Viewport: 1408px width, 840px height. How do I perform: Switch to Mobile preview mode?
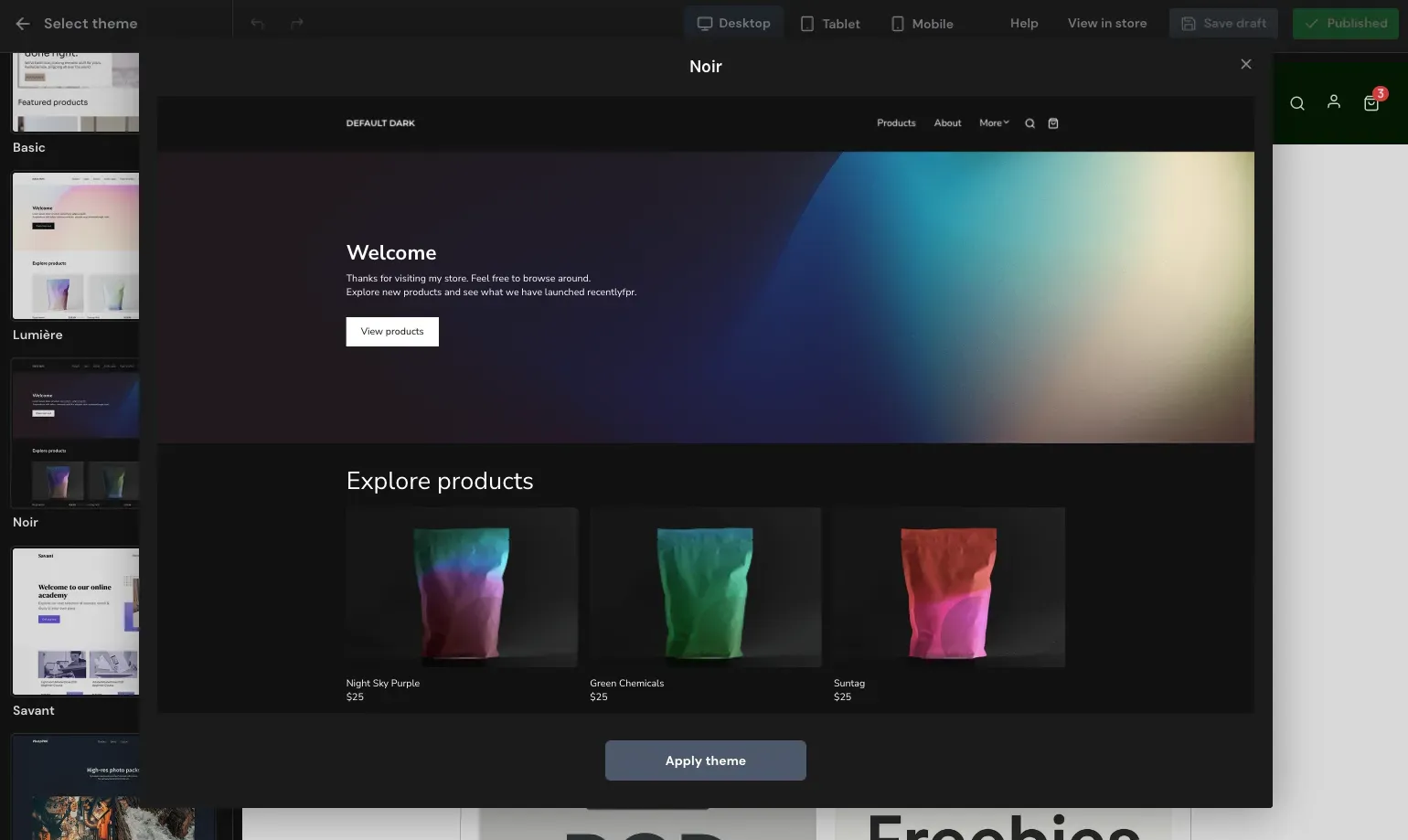click(922, 24)
